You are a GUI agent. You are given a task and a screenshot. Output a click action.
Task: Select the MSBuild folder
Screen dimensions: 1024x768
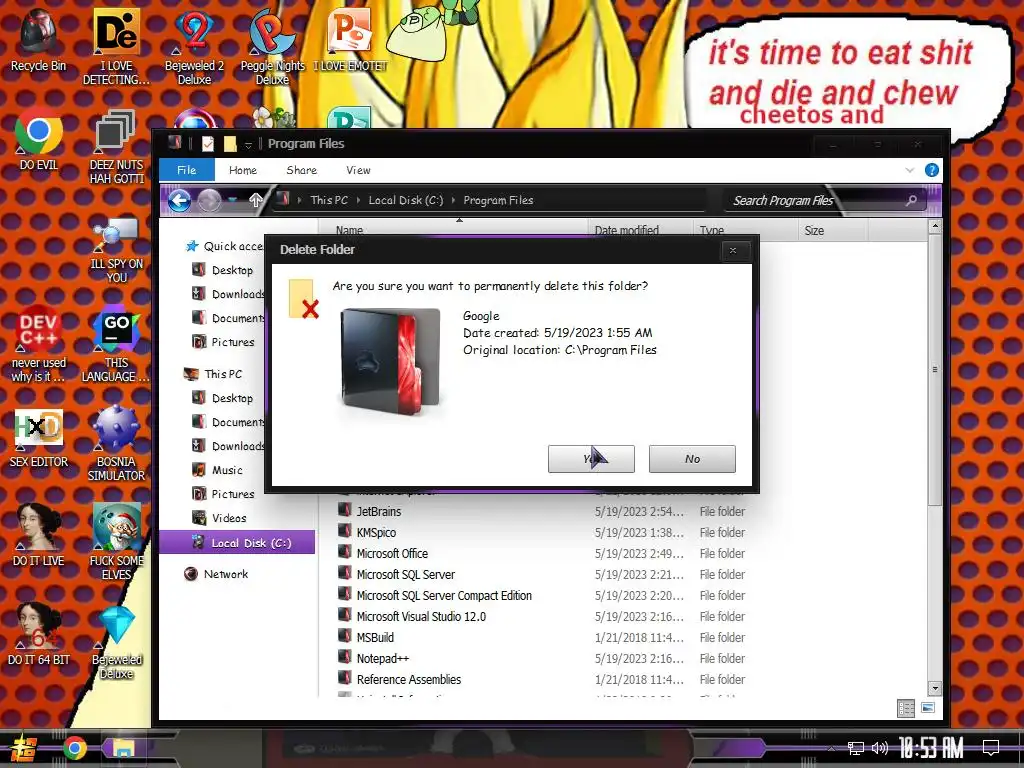coord(542,637)
